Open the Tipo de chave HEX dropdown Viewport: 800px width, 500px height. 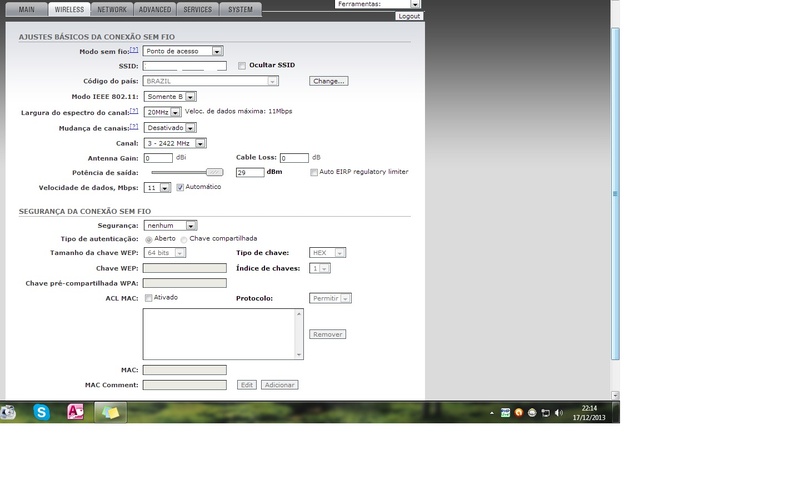pos(328,253)
